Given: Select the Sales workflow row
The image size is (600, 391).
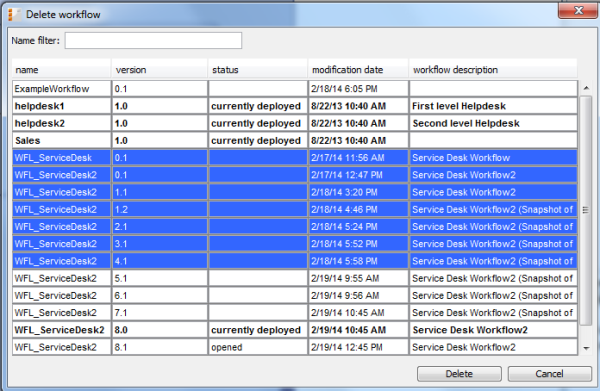Looking at the screenshot, I should coord(295,140).
